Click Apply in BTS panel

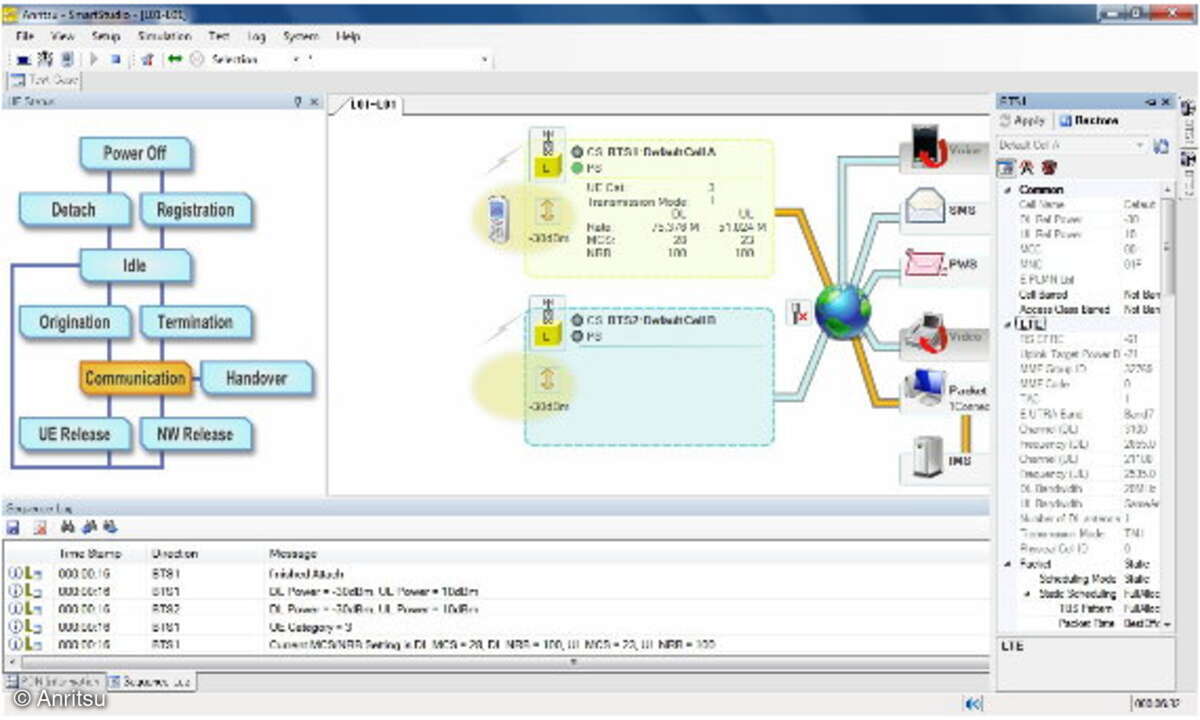click(1023, 120)
